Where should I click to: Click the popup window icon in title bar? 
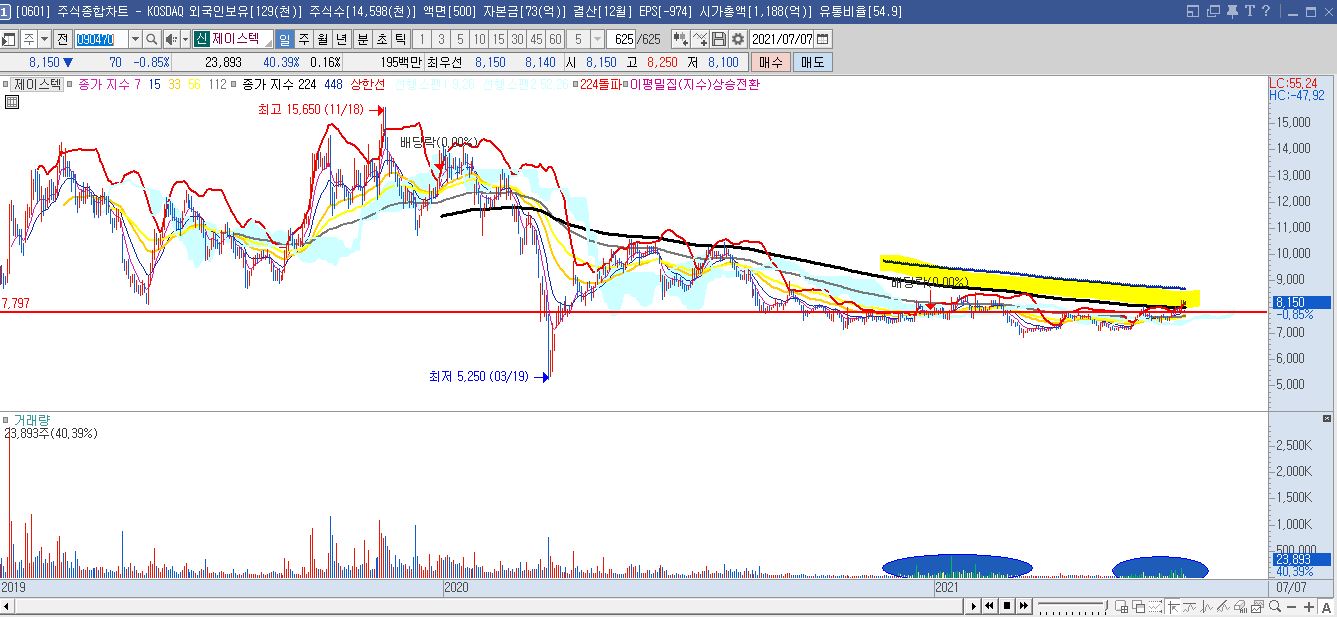[x=1214, y=11]
